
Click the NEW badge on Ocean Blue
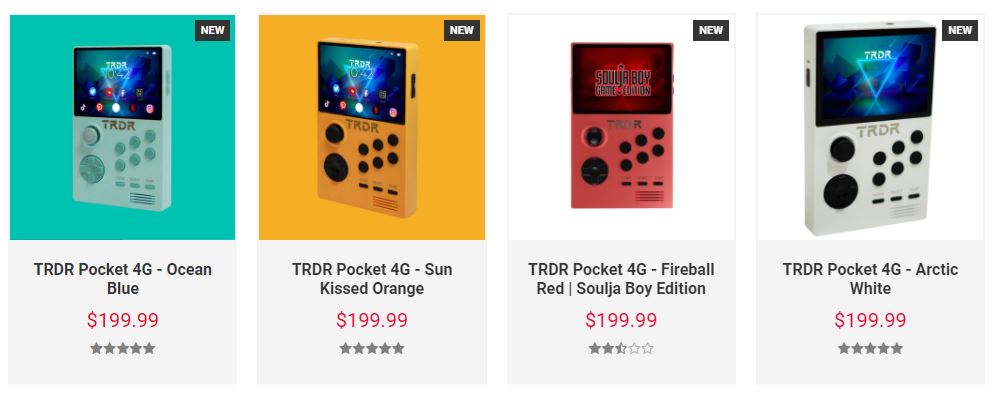click(213, 30)
